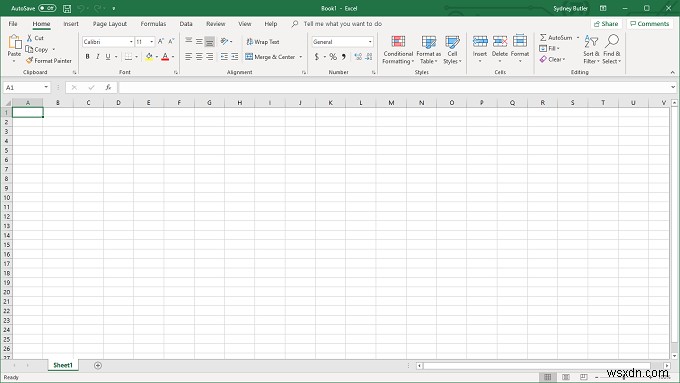The height and width of the screenshot is (383, 680).
Task: Switch to Data tab
Action: point(186,24)
